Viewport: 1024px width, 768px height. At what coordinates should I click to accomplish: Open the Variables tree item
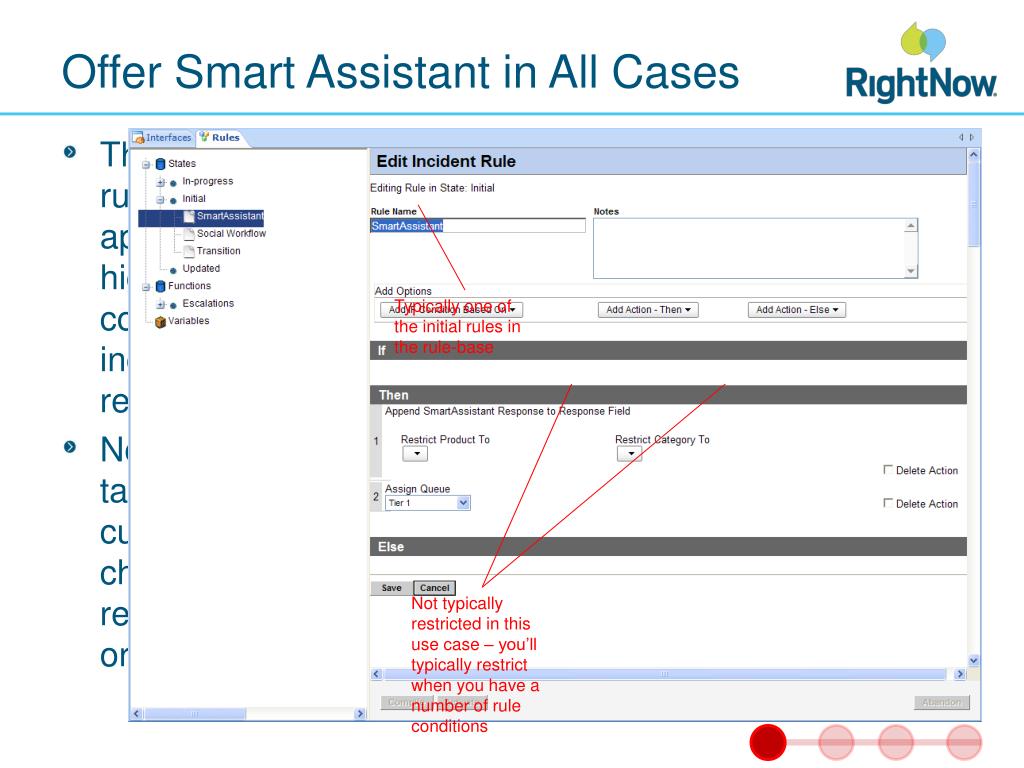pyautogui.click(x=189, y=321)
